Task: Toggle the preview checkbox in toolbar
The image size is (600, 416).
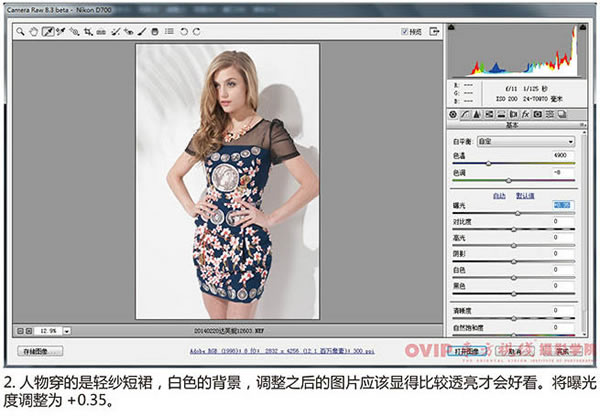Action: 404,31
